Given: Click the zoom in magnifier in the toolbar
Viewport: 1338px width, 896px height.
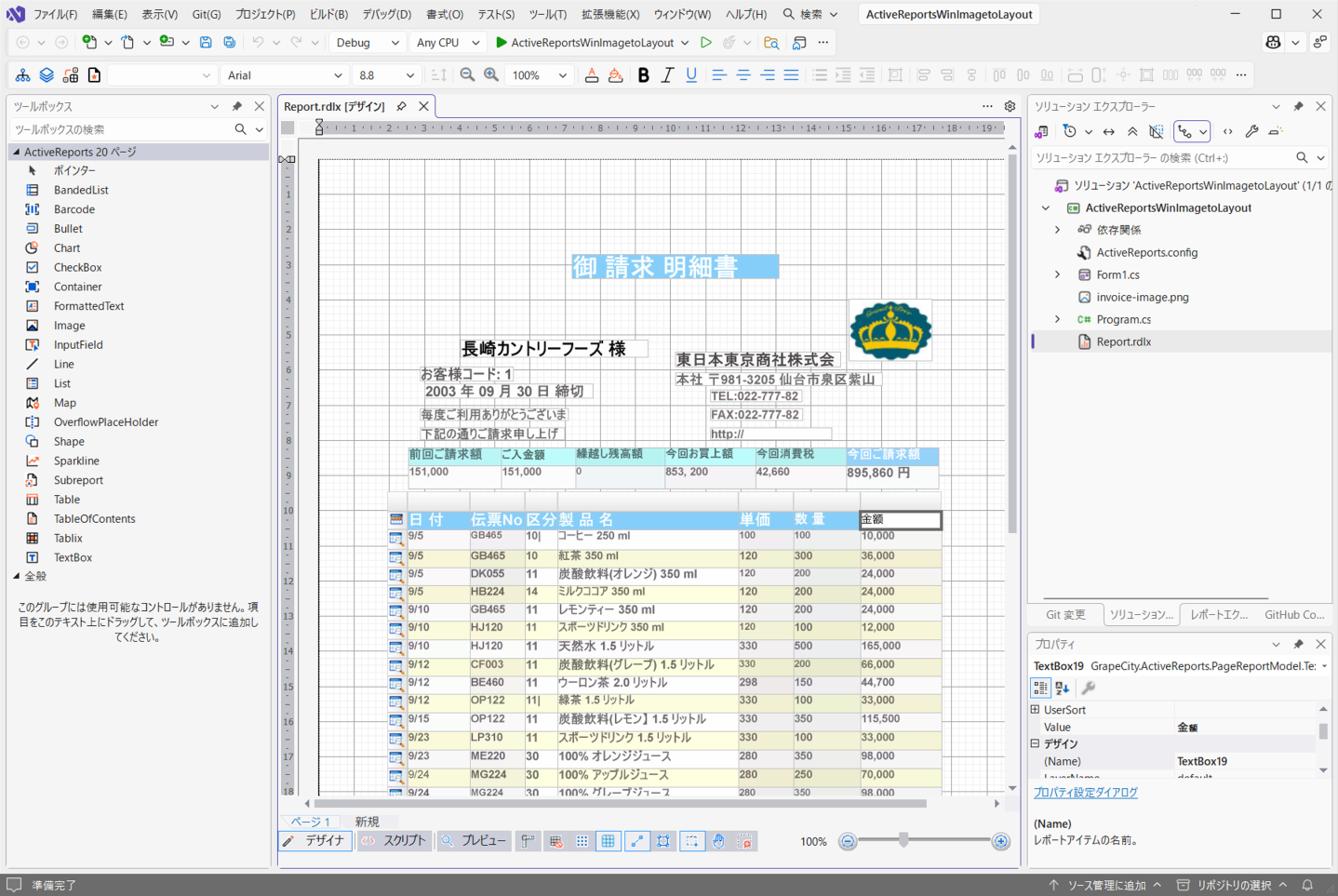Looking at the screenshot, I should [x=491, y=75].
